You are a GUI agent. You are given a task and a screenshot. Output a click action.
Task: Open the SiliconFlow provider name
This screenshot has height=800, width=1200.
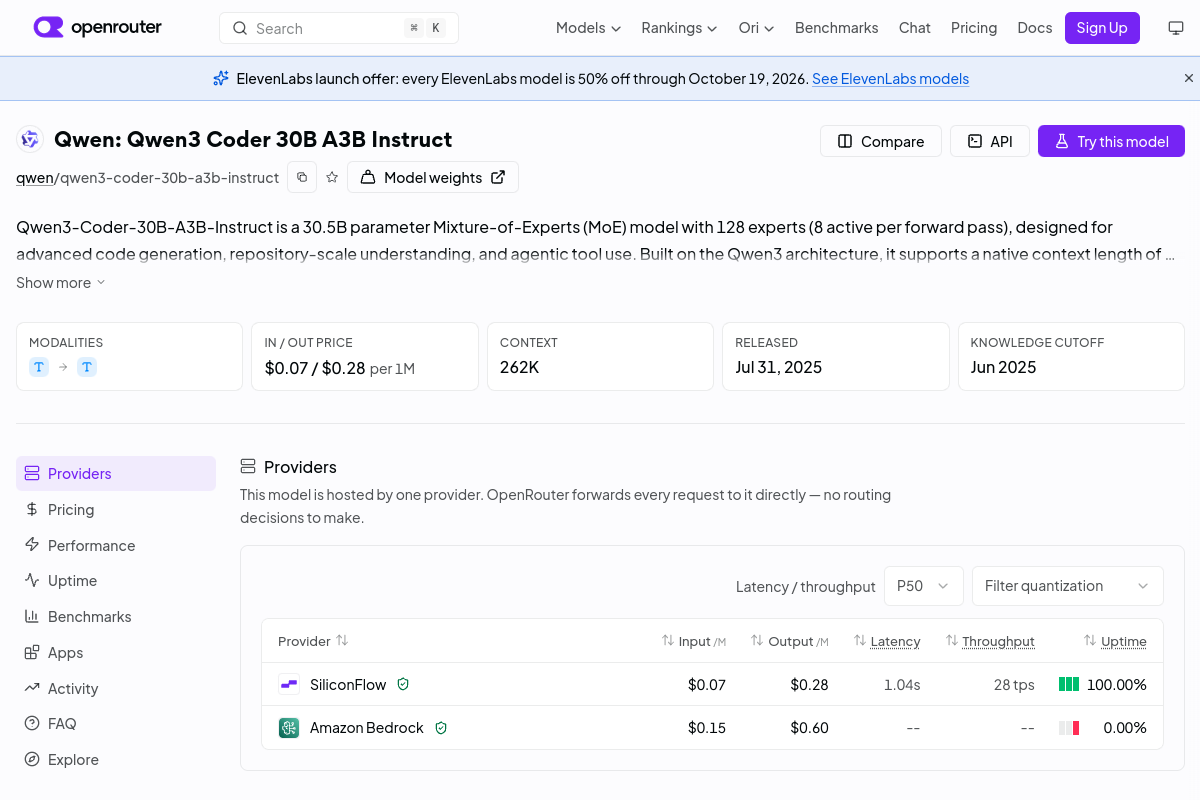point(348,685)
